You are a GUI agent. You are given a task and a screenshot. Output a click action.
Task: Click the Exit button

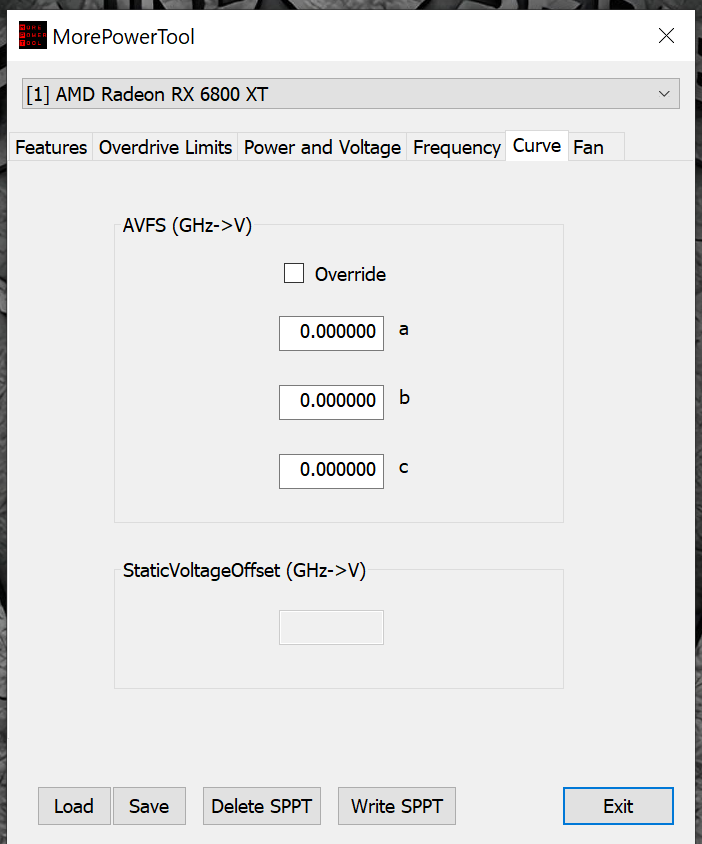[618, 806]
